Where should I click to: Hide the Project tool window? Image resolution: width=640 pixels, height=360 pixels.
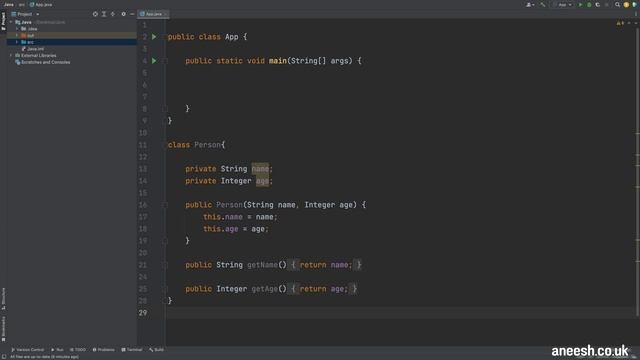point(132,14)
